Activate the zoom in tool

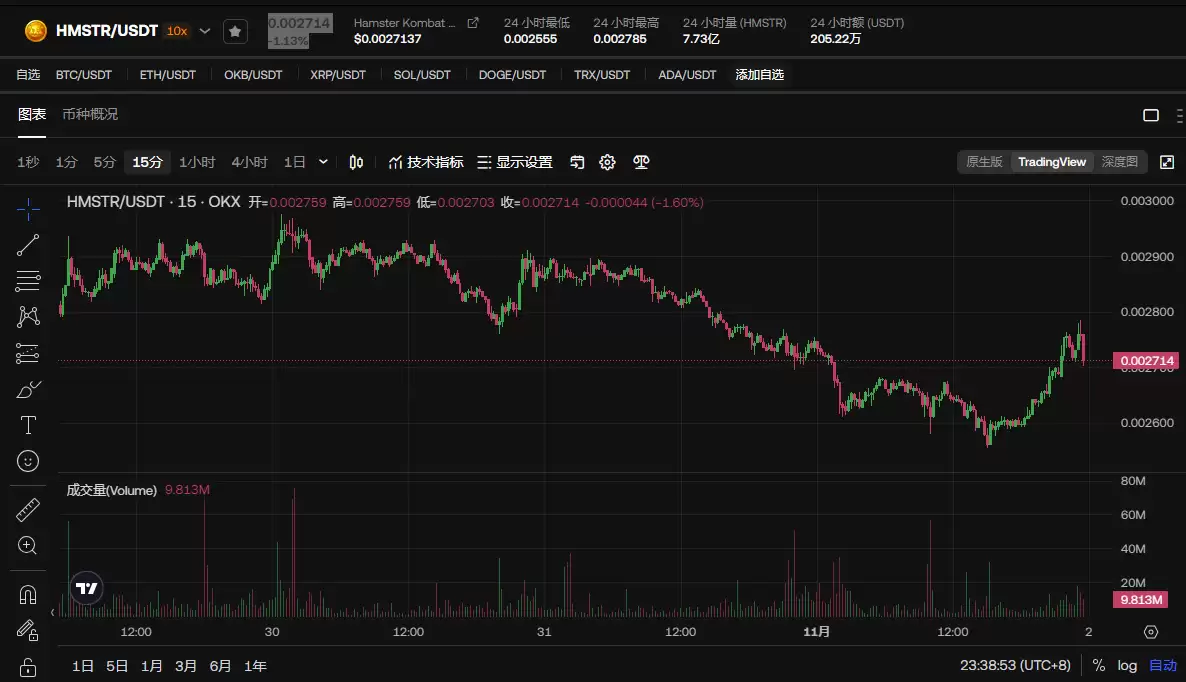(28, 546)
